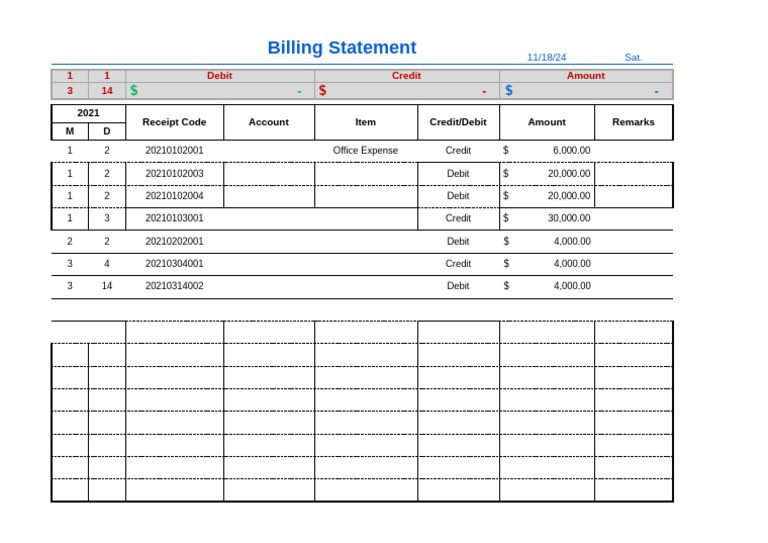The image size is (768, 543).
Task: Select the Office Expense item cell
Action: tap(365, 150)
